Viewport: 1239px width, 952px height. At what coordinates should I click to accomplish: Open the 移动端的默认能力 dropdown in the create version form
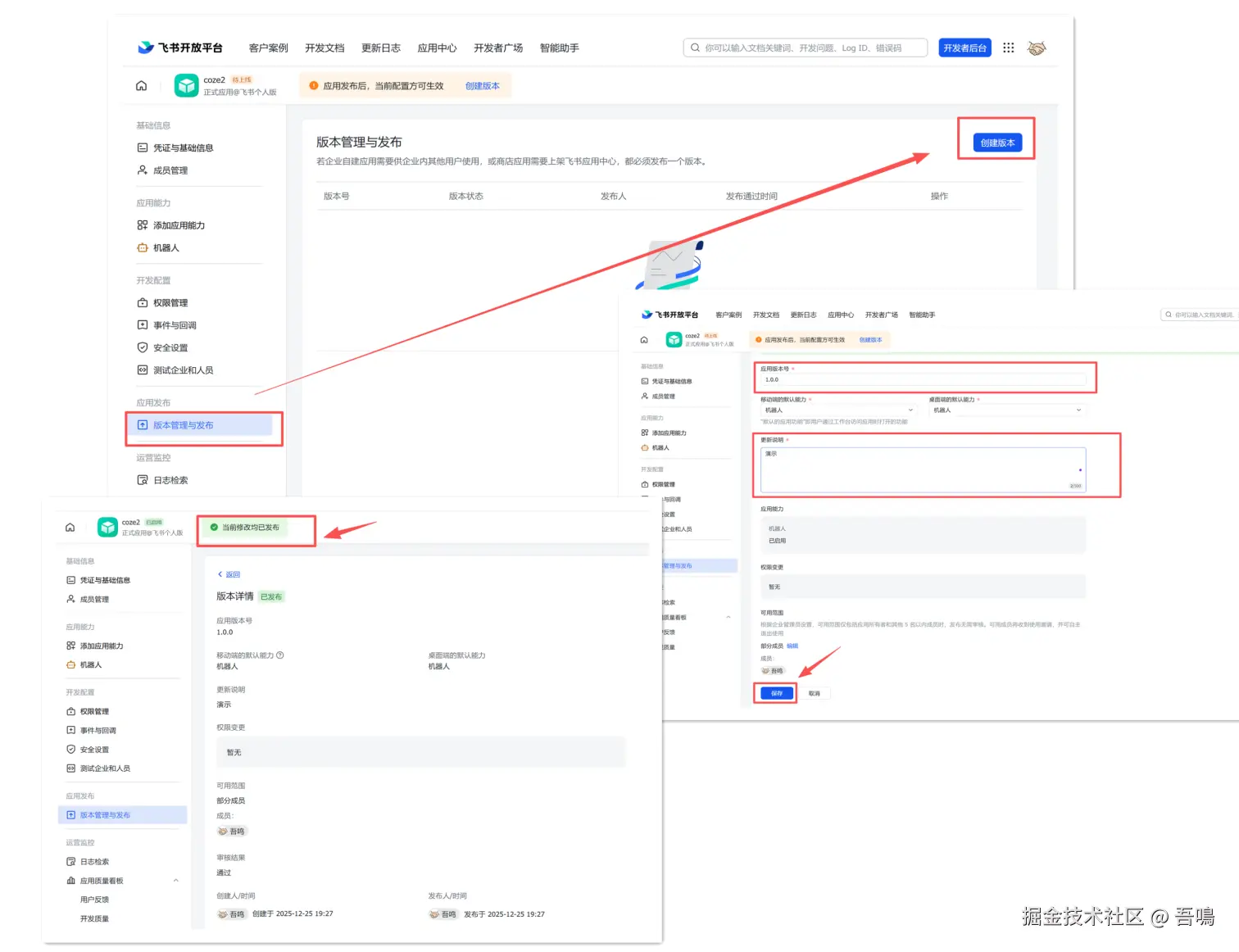(x=838, y=410)
